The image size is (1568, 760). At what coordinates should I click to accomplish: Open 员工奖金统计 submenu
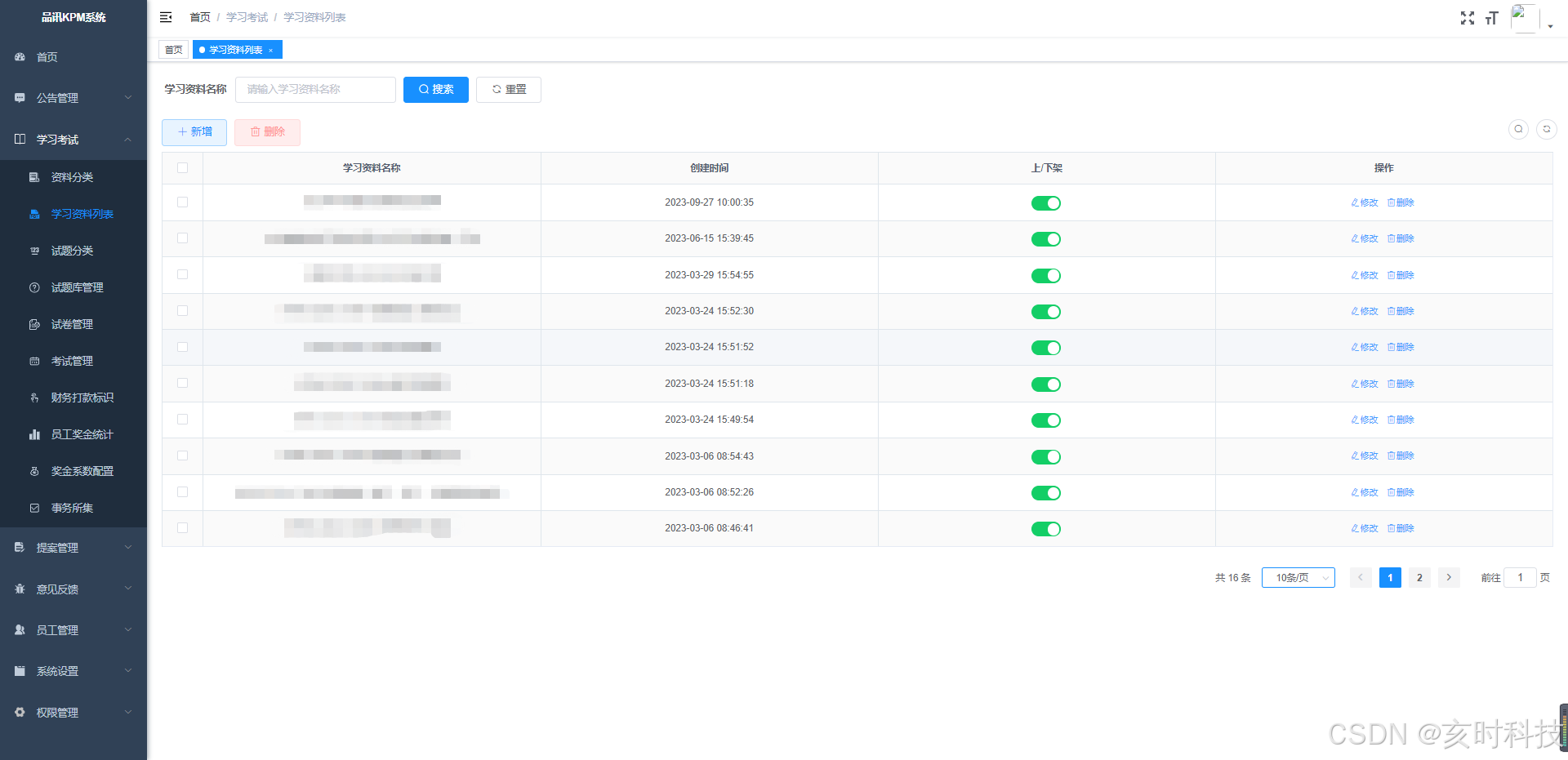(x=73, y=434)
